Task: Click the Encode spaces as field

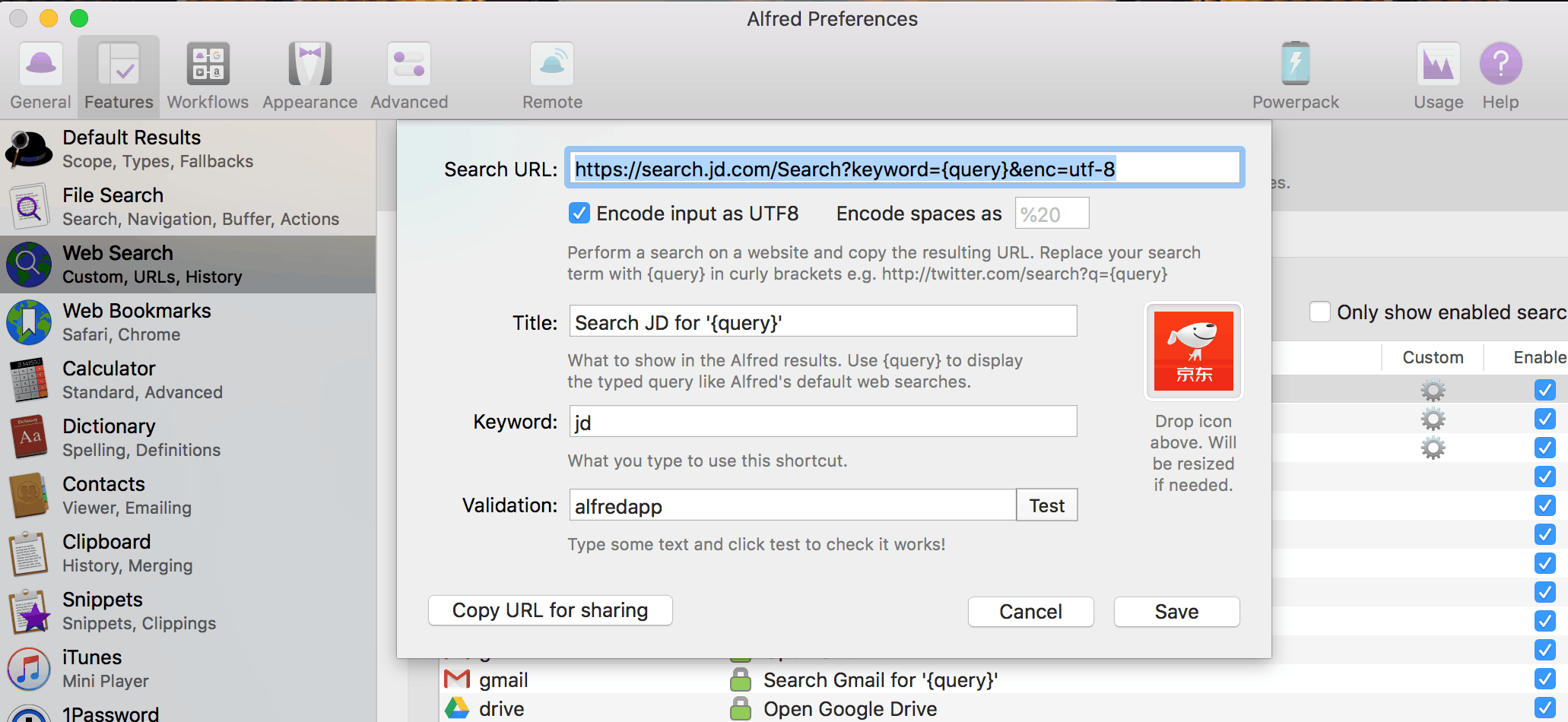Action: click(1052, 214)
